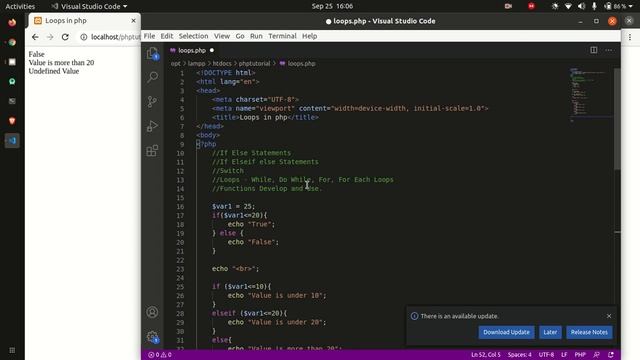Click the line 23 echo br statement
This screenshot has height=360, width=640.
(235, 269)
